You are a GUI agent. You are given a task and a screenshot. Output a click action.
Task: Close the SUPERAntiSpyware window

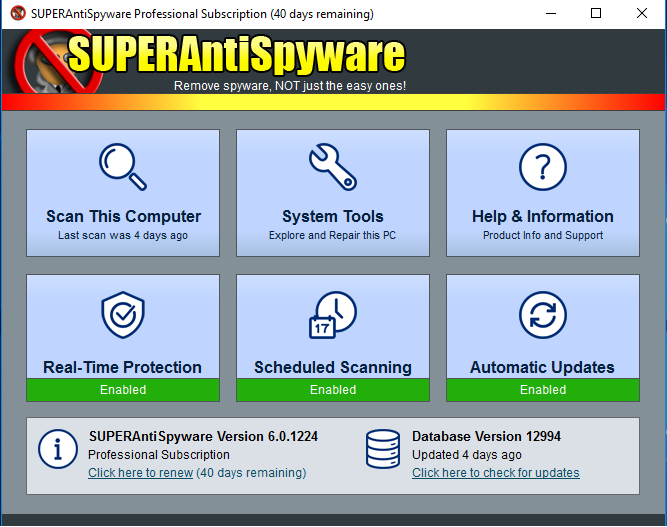[x=642, y=14]
